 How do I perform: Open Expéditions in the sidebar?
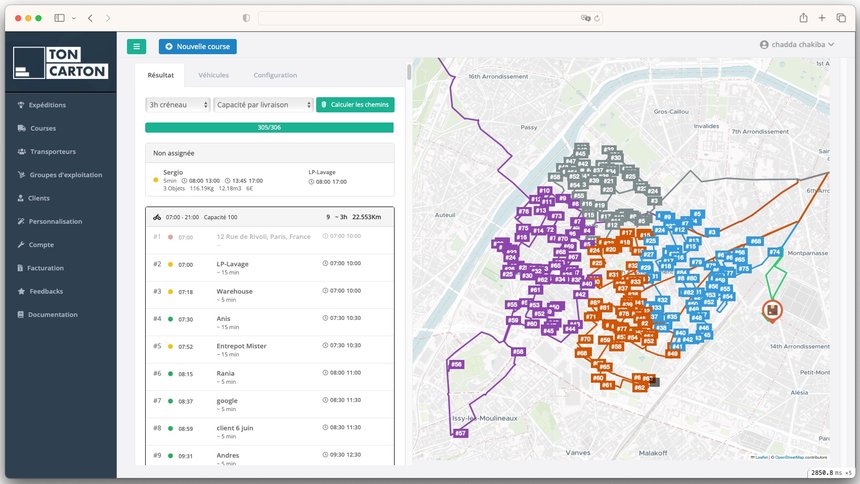coord(48,105)
